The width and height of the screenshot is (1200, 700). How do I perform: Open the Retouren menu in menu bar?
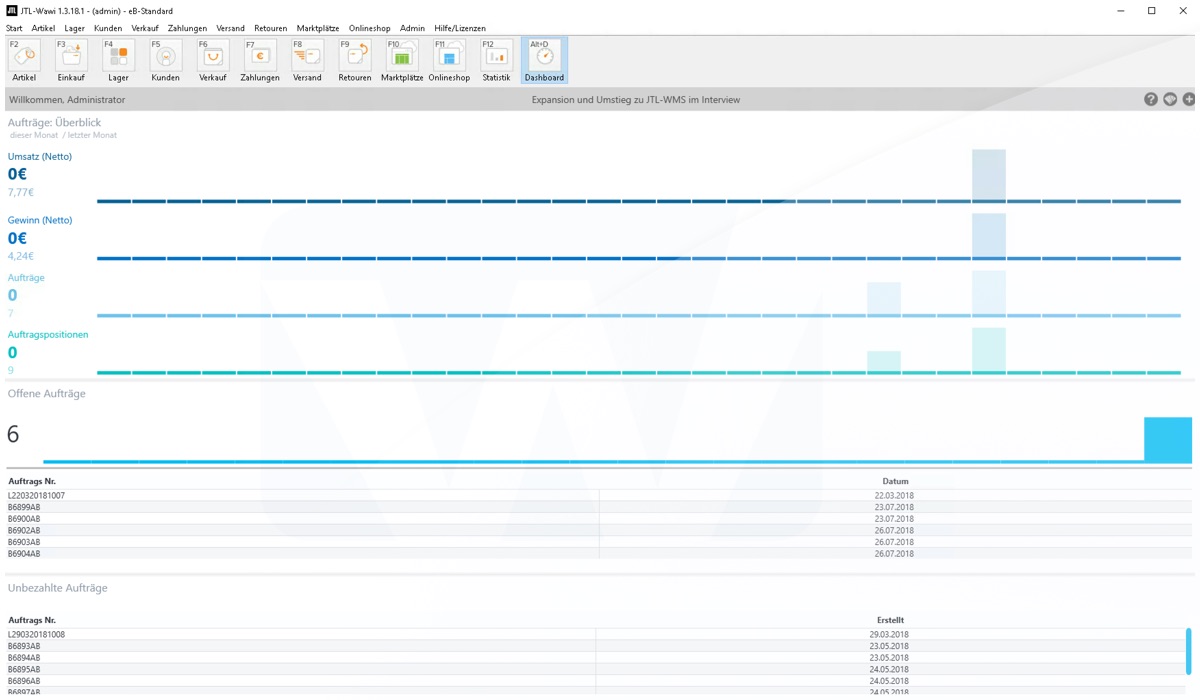[270, 28]
